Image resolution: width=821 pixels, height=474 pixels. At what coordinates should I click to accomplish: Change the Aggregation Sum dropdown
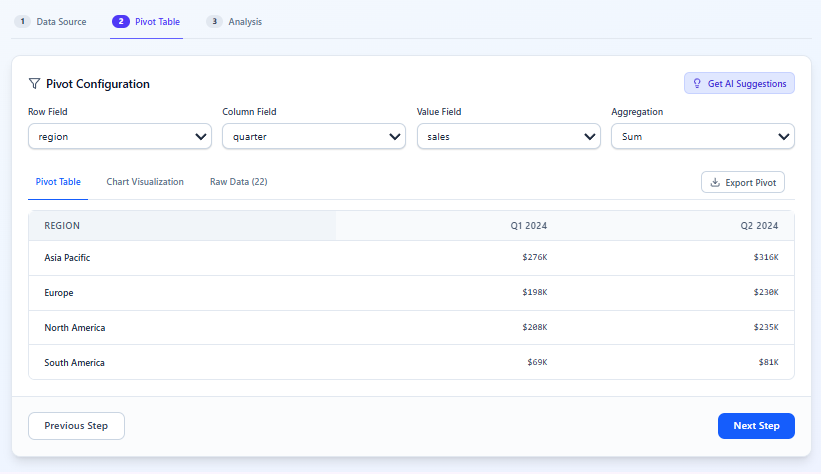point(702,136)
